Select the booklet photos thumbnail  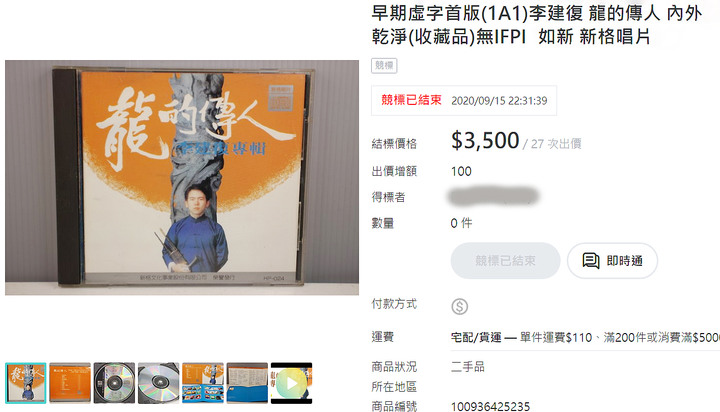coord(203,383)
